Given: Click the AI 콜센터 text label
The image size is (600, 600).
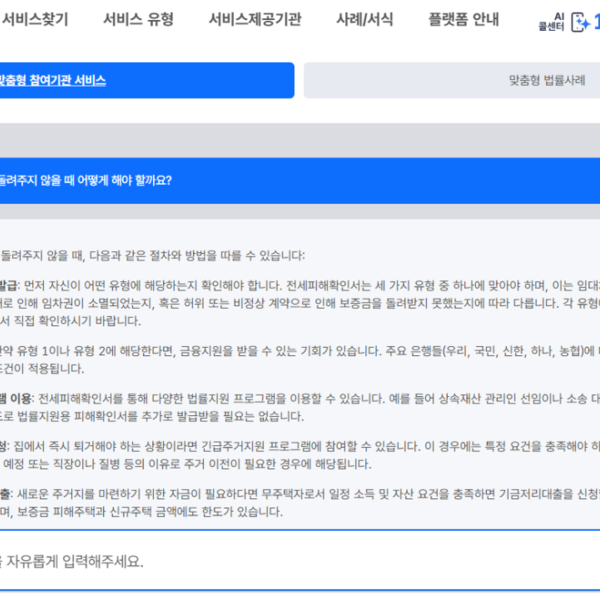Looking at the screenshot, I should (551, 24).
